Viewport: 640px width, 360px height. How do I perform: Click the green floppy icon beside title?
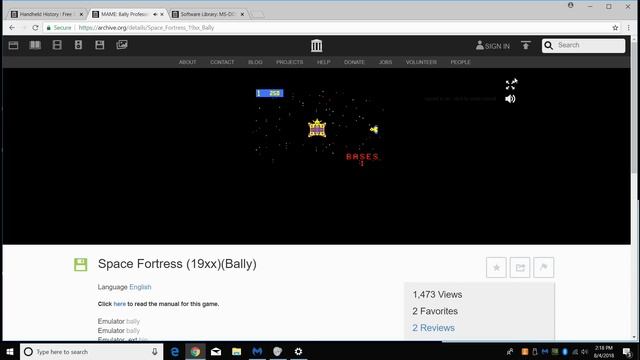coord(80,264)
